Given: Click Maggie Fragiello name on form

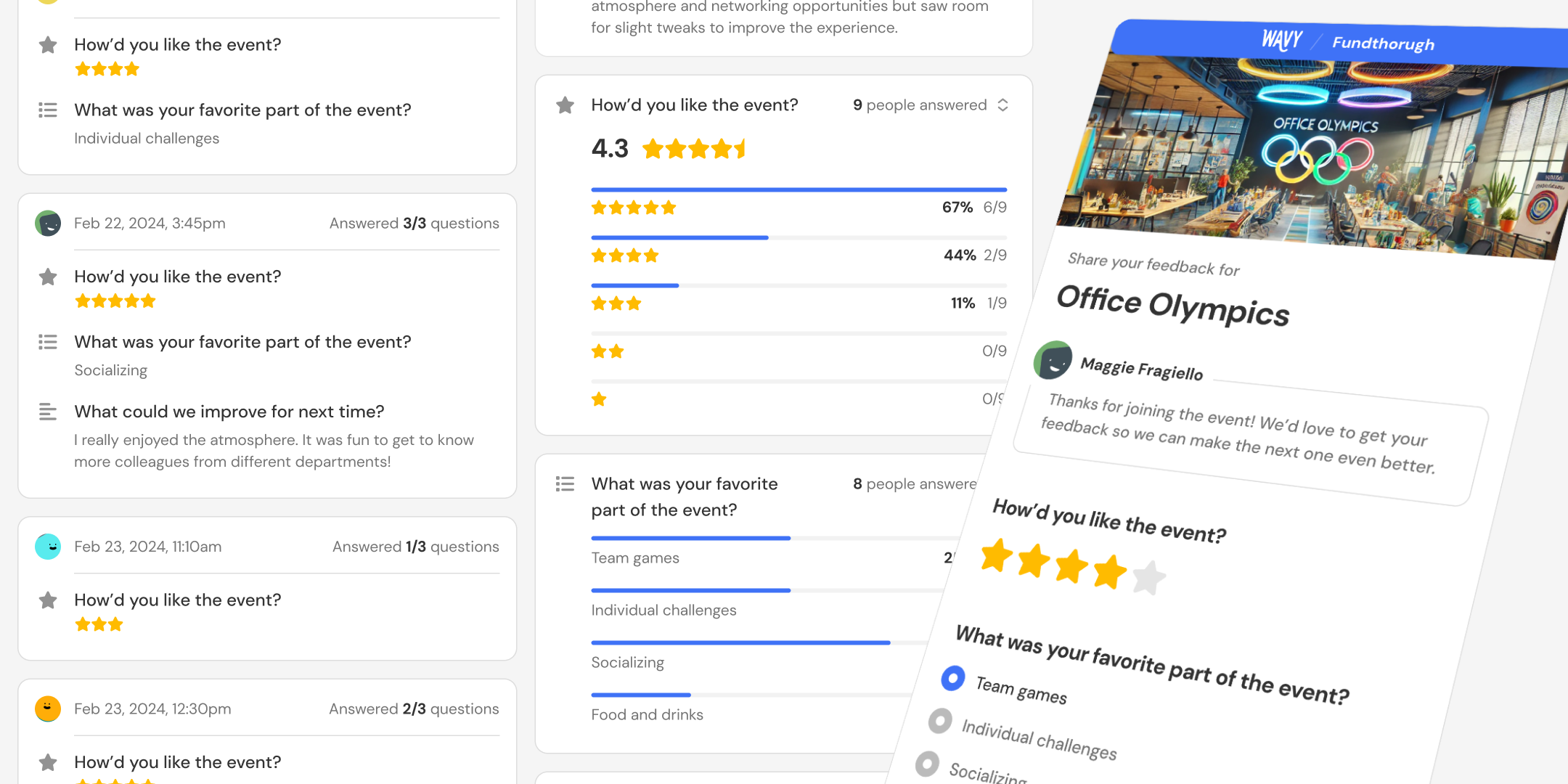Looking at the screenshot, I should click(1142, 369).
